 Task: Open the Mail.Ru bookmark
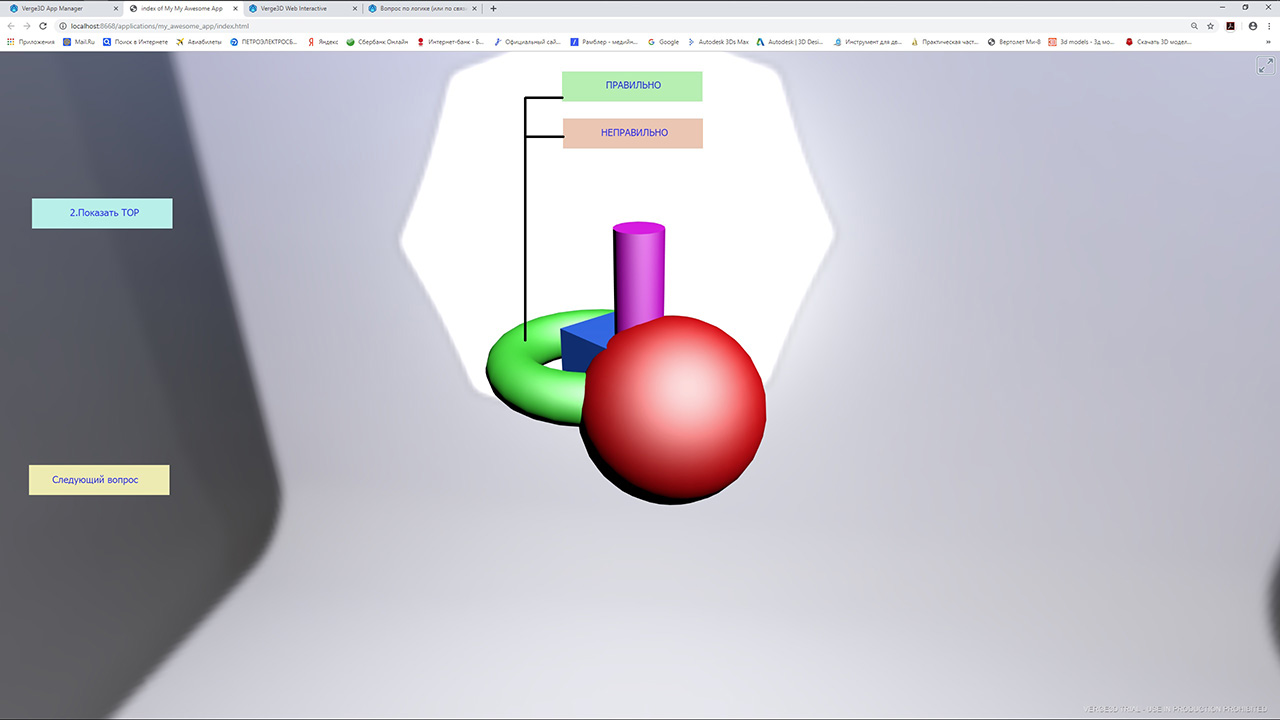point(79,42)
